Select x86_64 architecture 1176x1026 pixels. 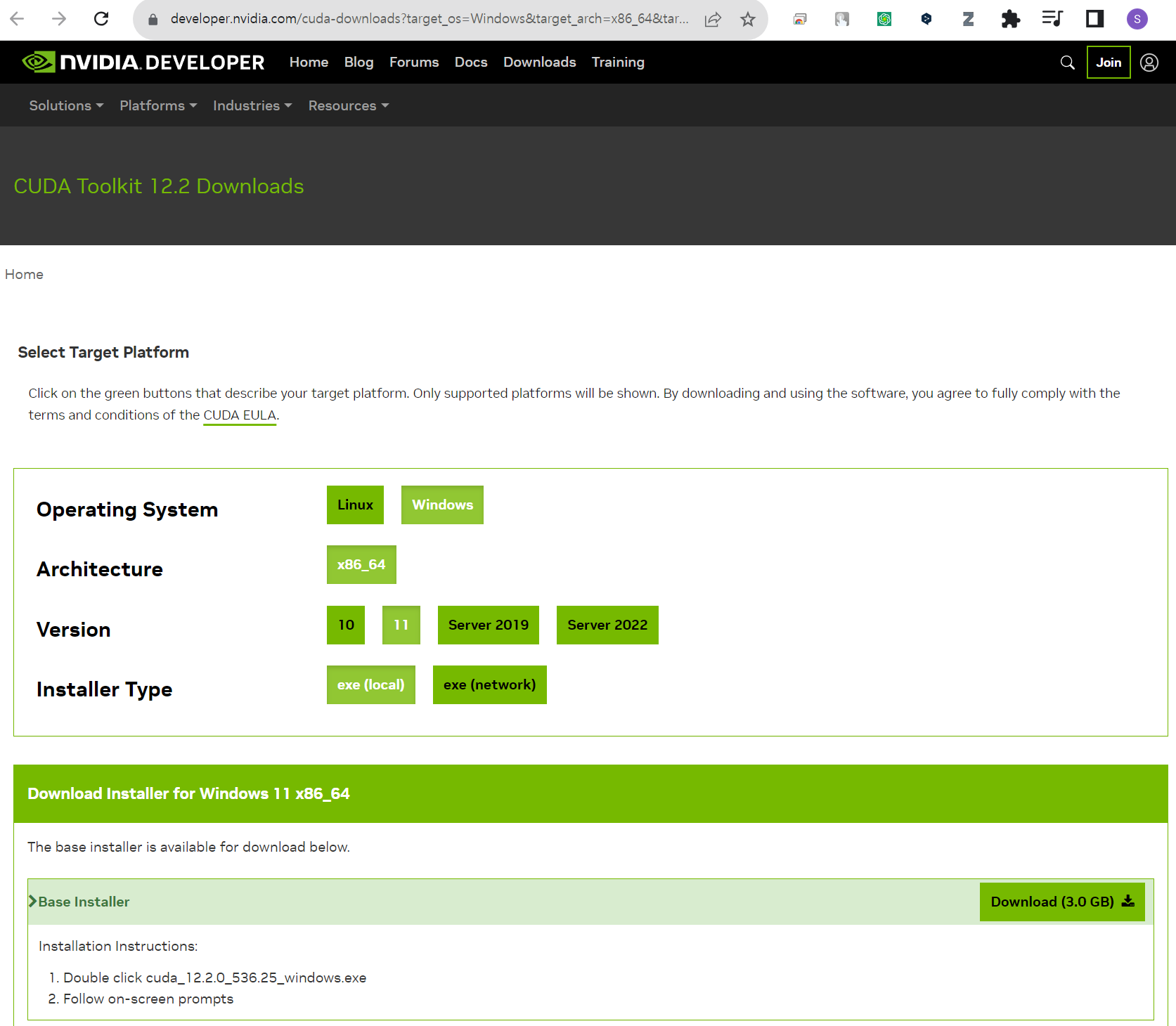coord(361,565)
